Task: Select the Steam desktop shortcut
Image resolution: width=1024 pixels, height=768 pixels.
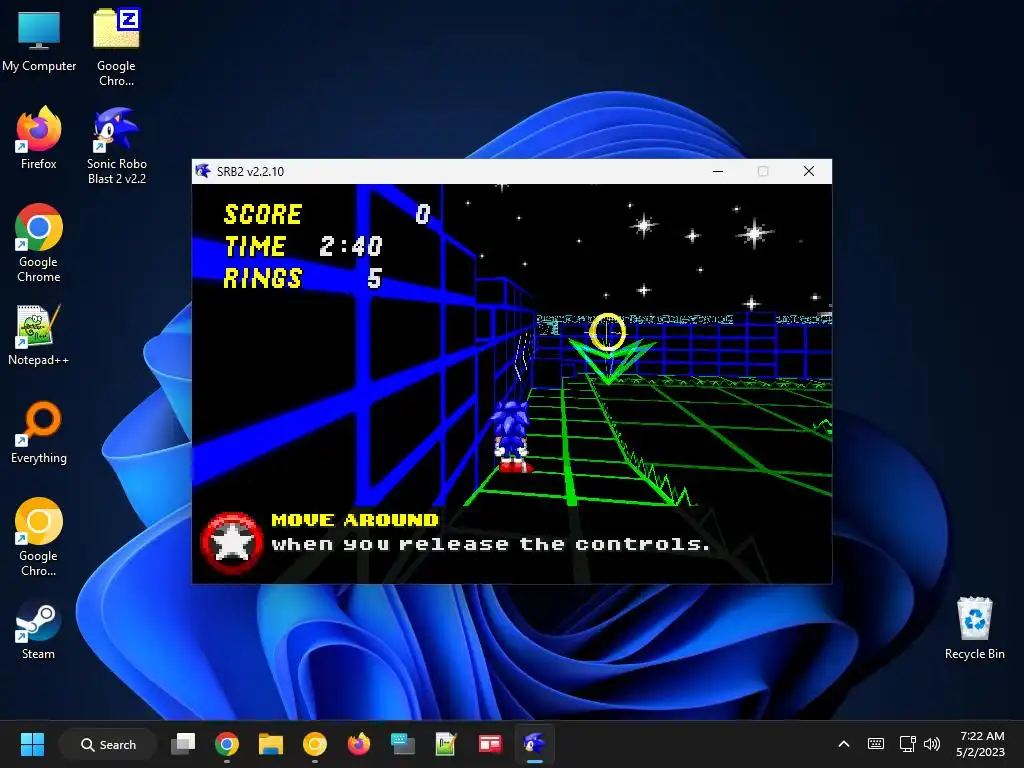Action: 39,629
